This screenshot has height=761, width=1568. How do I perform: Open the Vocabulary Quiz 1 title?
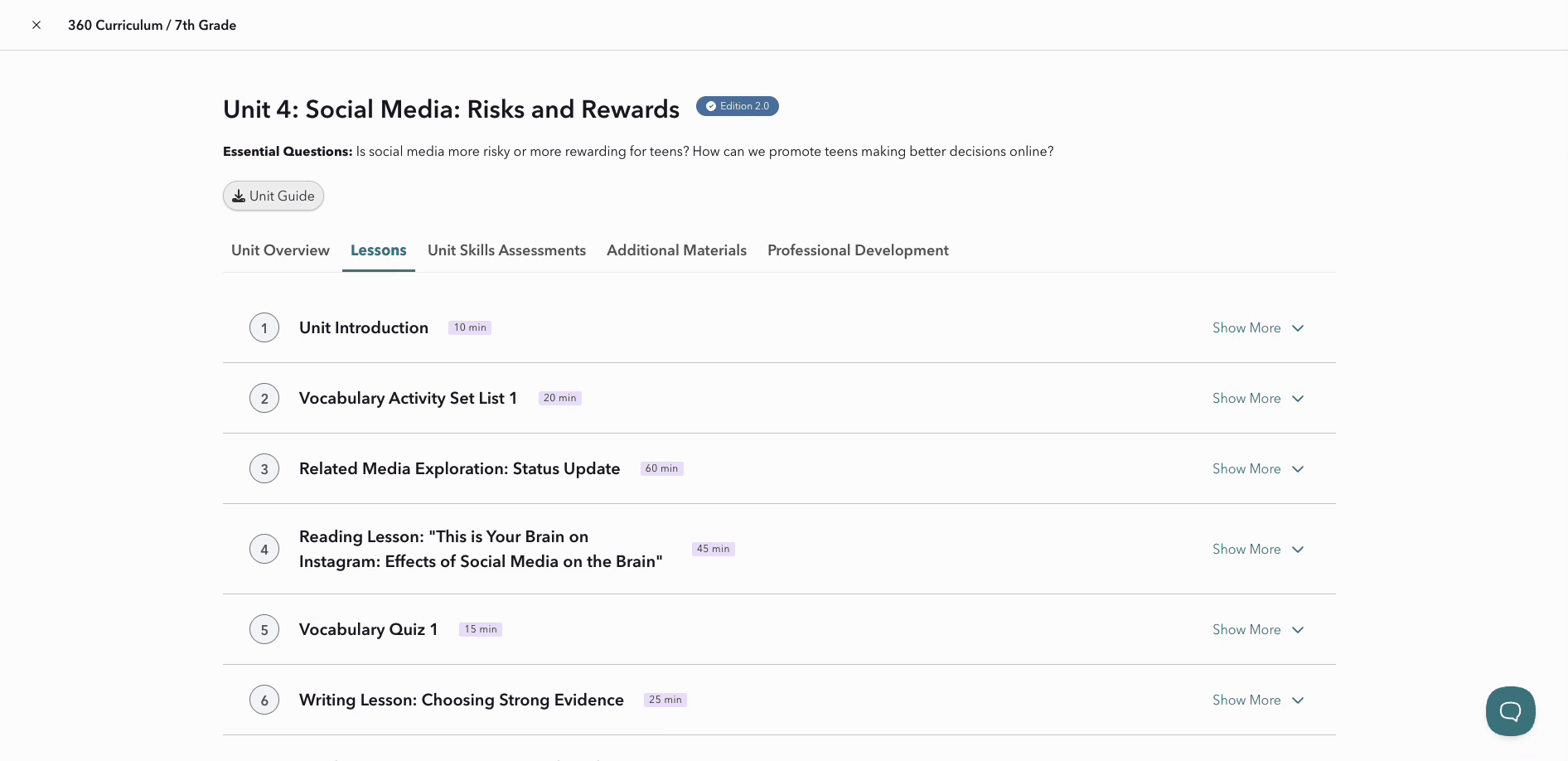[x=368, y=629]
